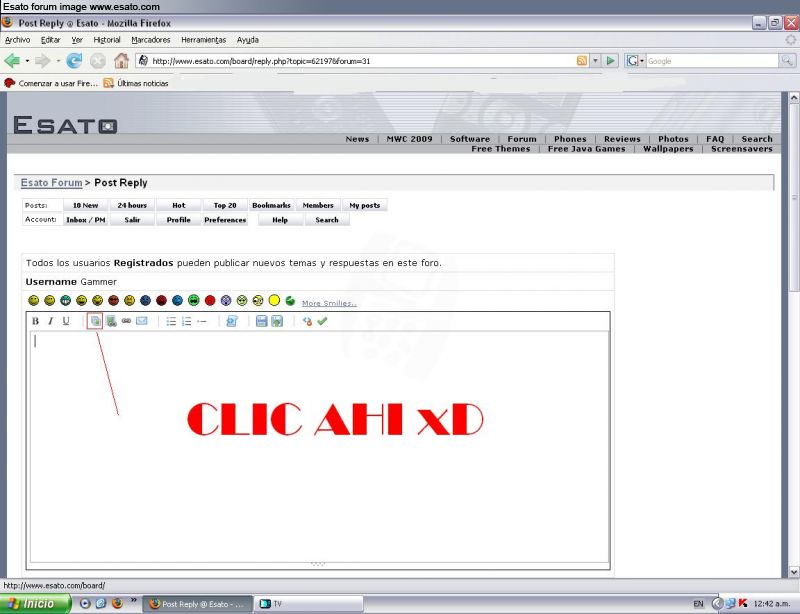Click the envelope icon to insert email link

[142, 321]
